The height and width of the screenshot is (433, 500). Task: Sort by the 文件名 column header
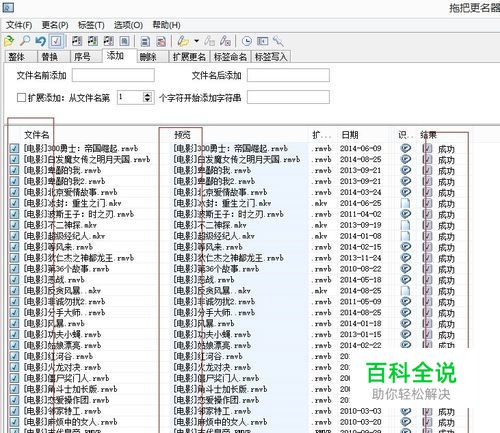coord(37,135)
